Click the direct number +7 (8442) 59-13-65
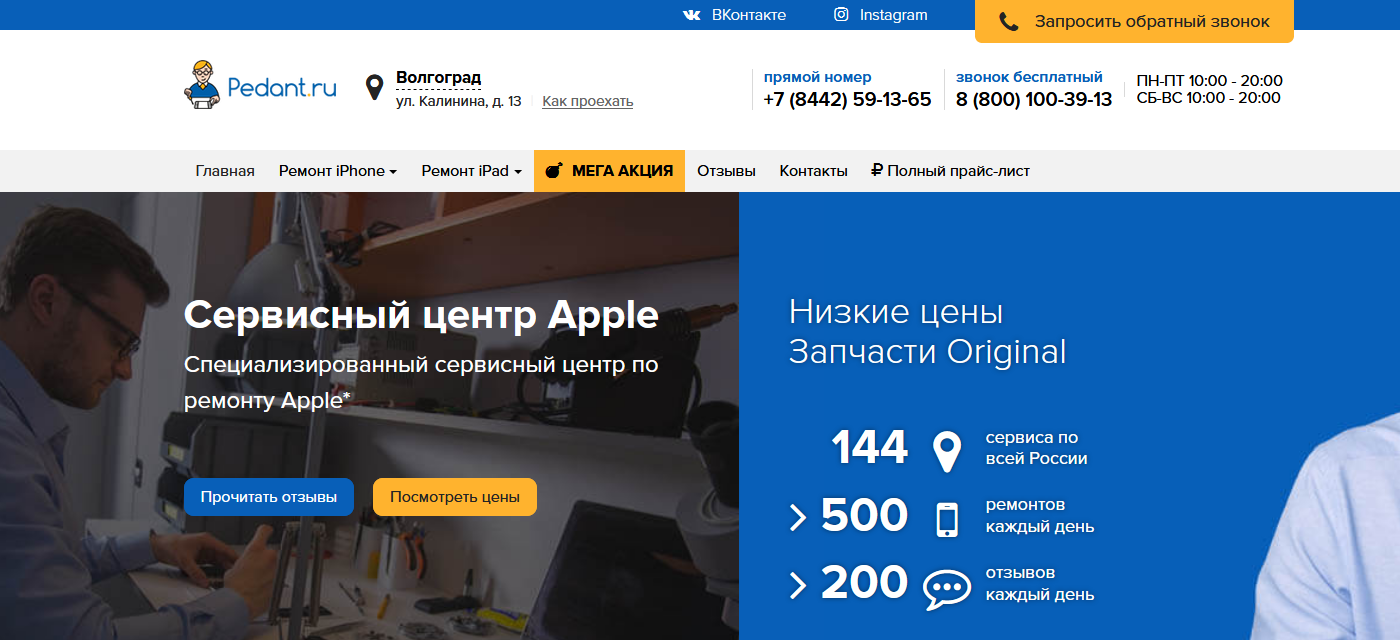1400x640 pixels. tap(847, 99)
